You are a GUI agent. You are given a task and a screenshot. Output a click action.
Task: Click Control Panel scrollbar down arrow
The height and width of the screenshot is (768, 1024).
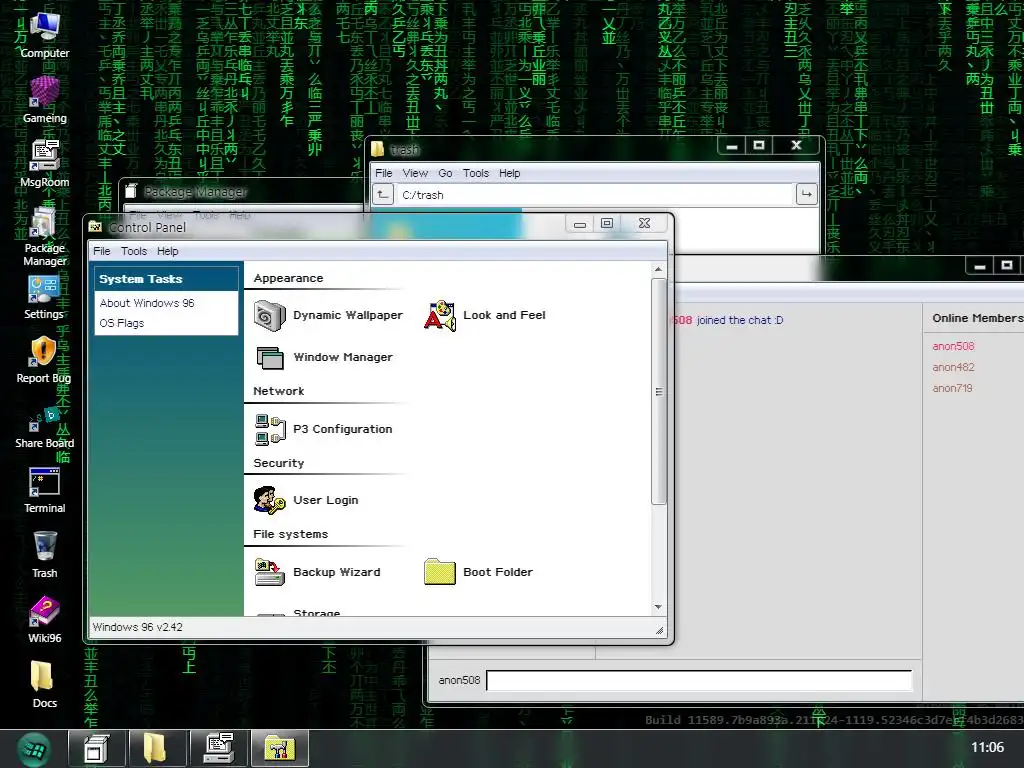point(658,607)
